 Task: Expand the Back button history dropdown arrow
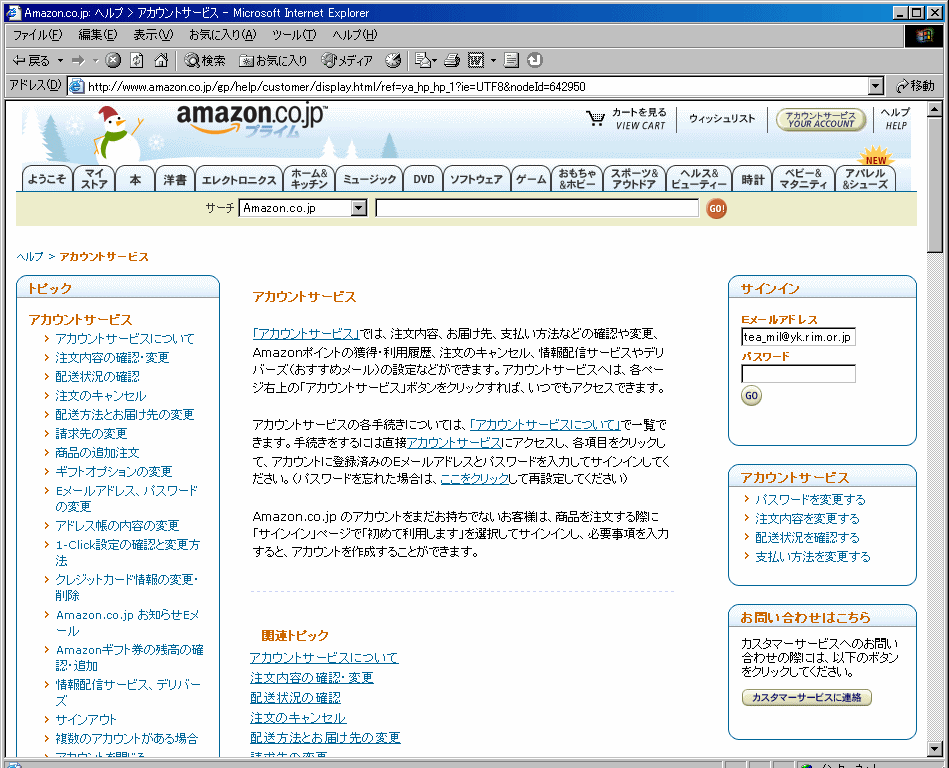(60, 60)
